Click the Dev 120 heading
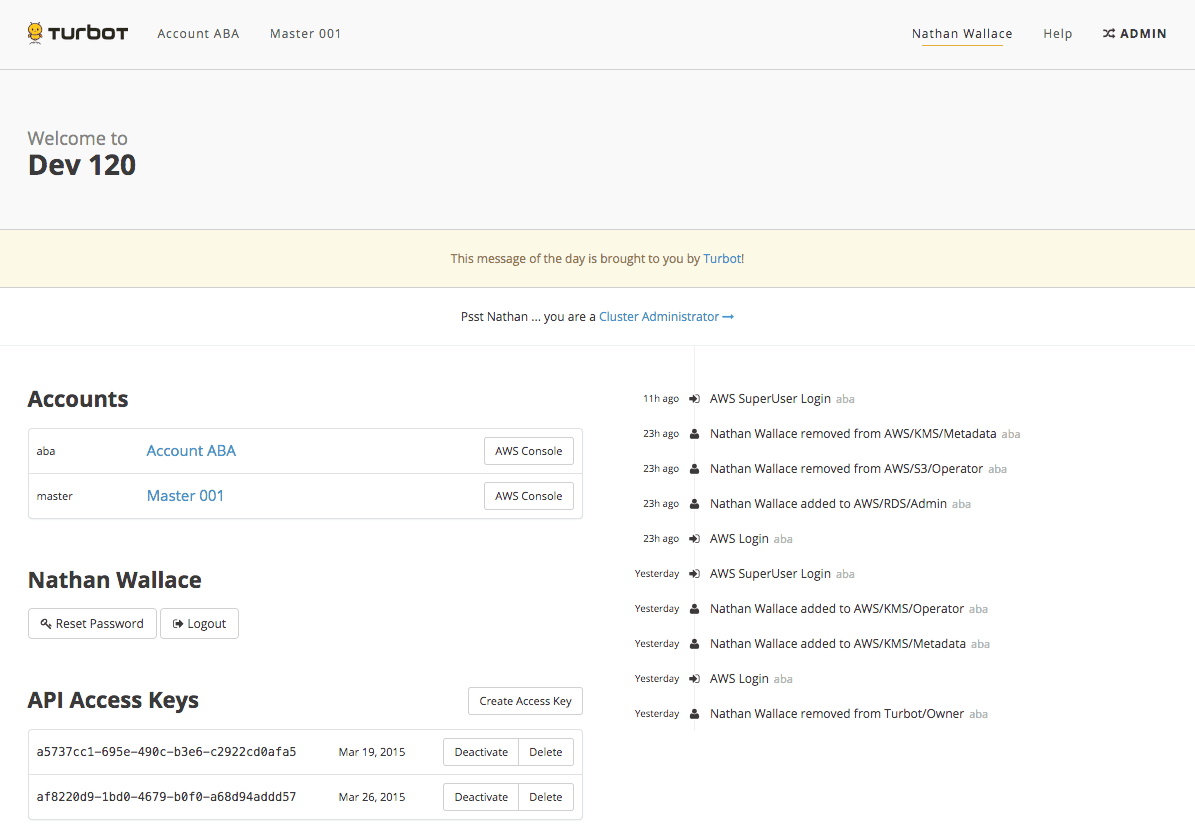Screen dimensions: 1195x828 pyautogui.click(x=82, y=165)
